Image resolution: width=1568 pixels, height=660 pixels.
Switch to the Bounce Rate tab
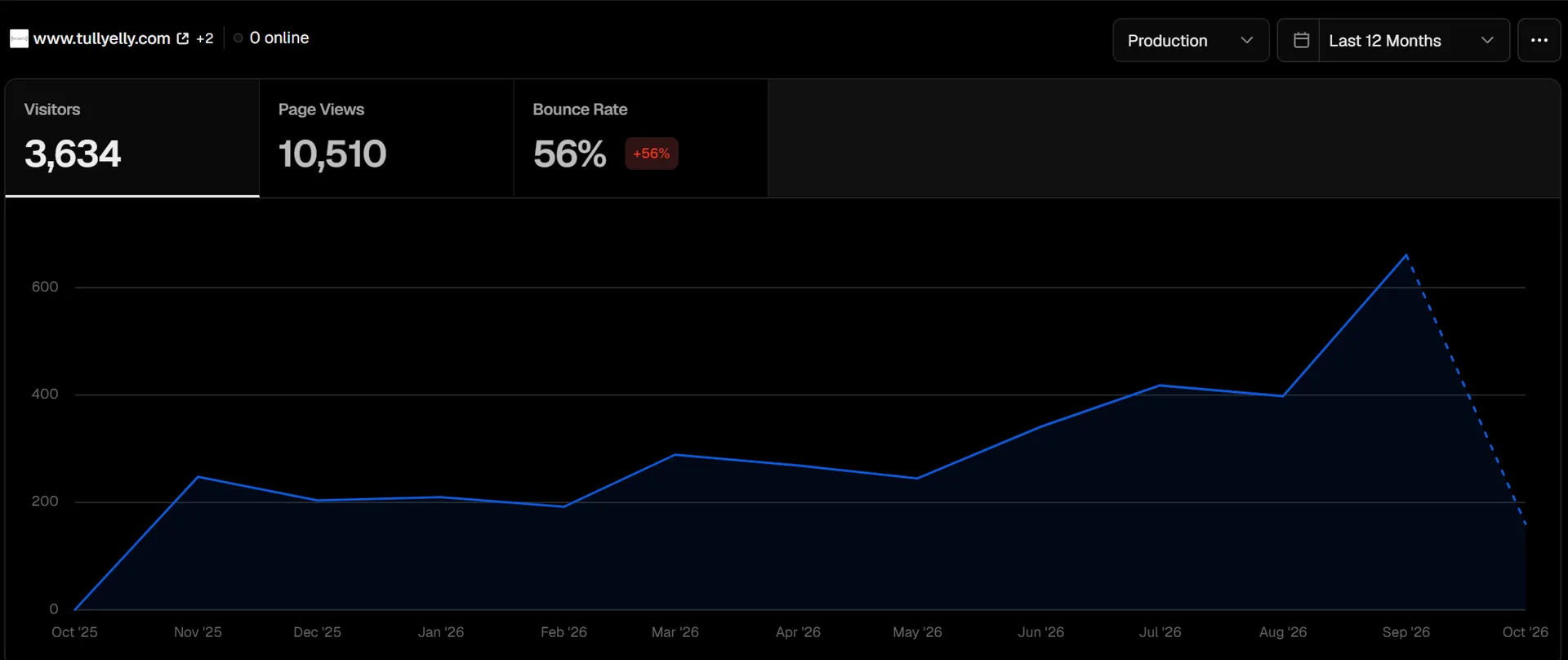[640, 138]
